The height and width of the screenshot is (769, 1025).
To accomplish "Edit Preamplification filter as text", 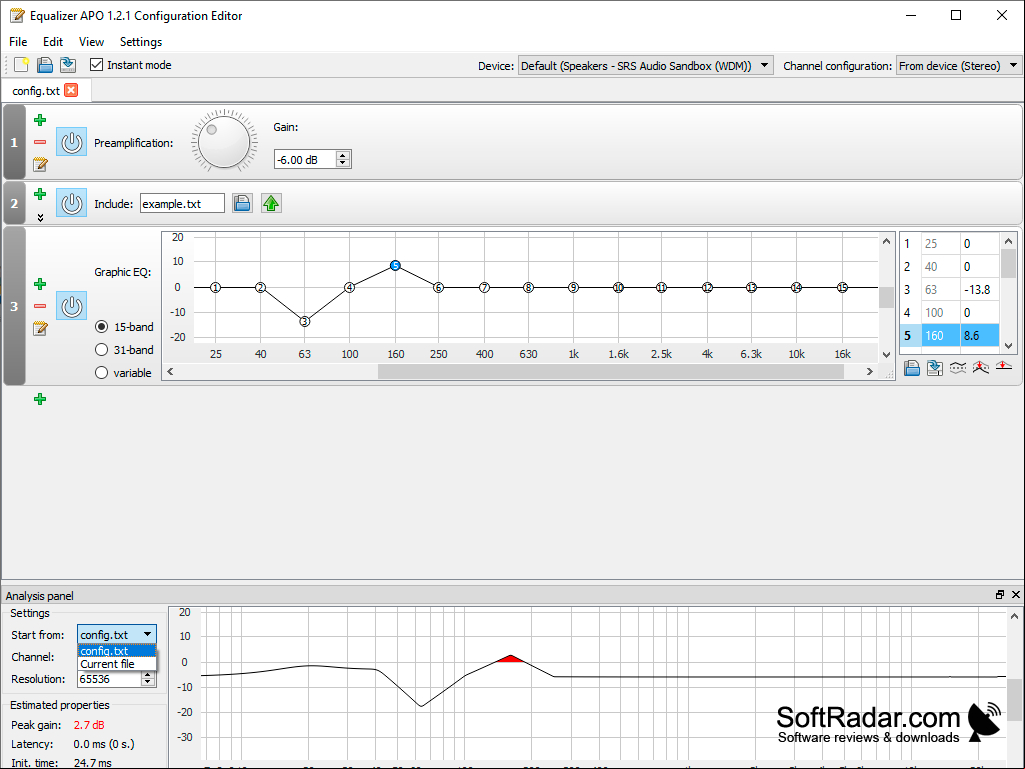I will (40, 164).
